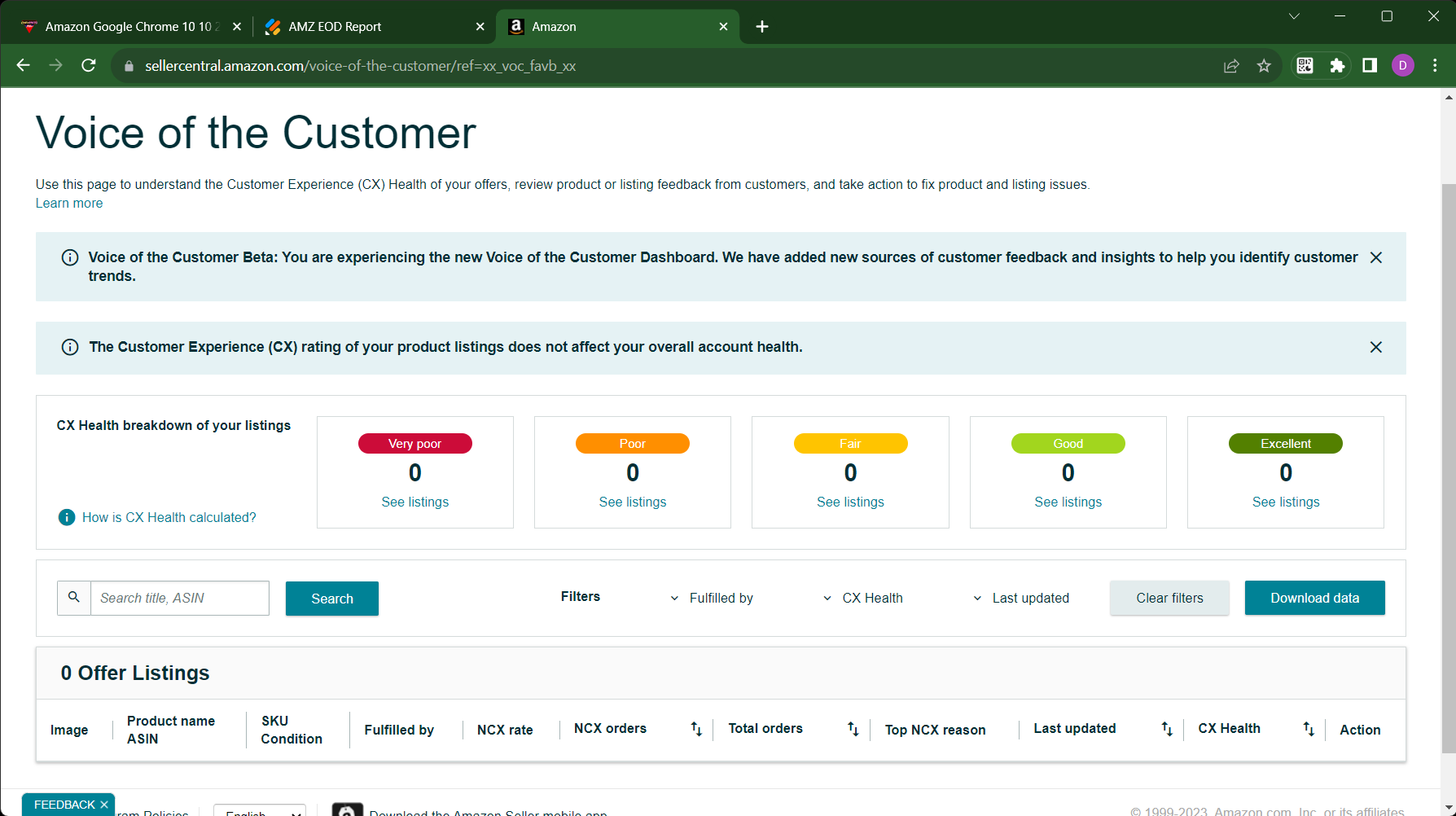
Task: Close the Amazon Google Chrome tab
Action: click(x=237, y=27)
